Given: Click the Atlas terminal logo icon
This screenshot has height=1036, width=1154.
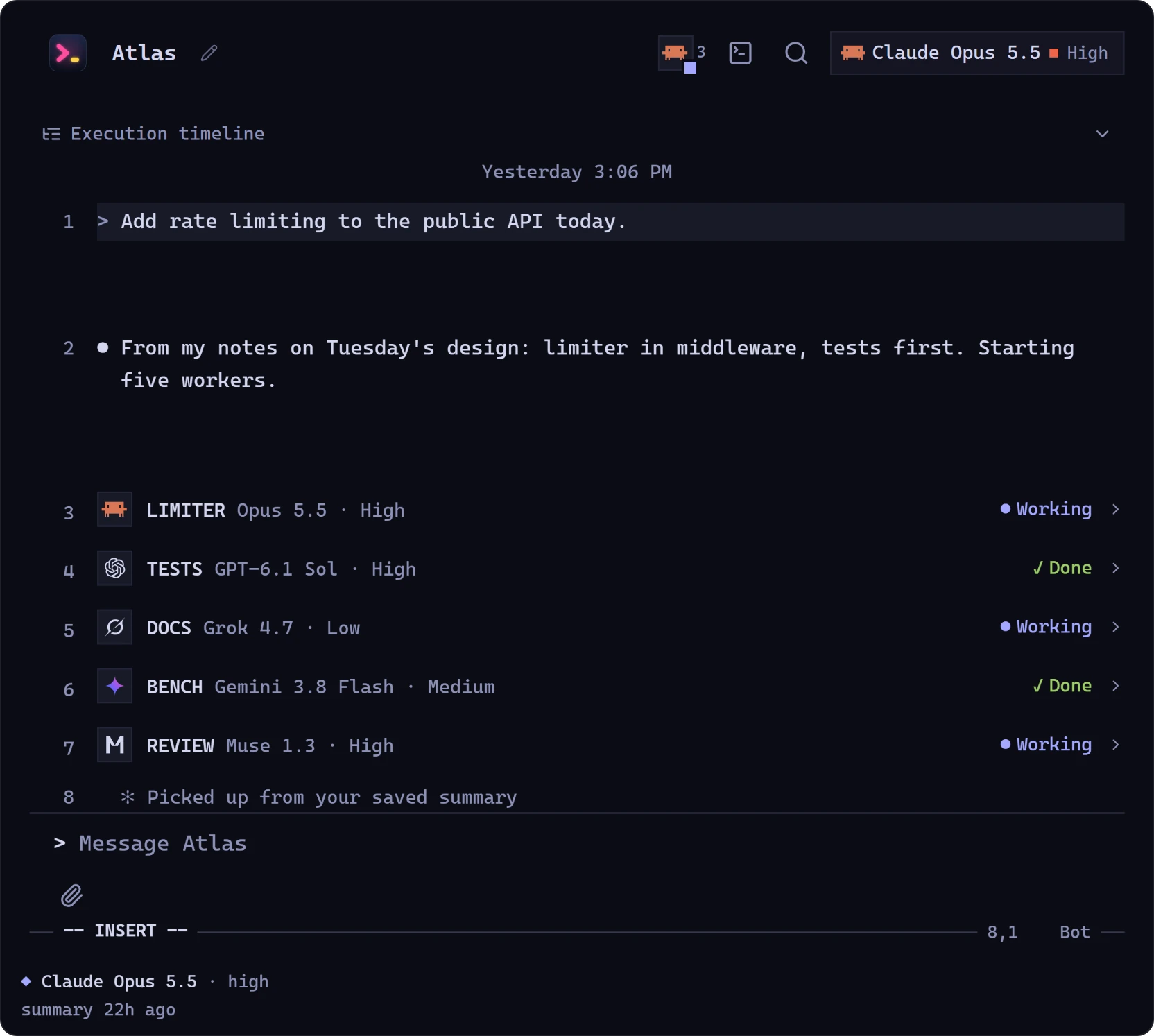Looking at the screenshot, I should pos(68,53).
